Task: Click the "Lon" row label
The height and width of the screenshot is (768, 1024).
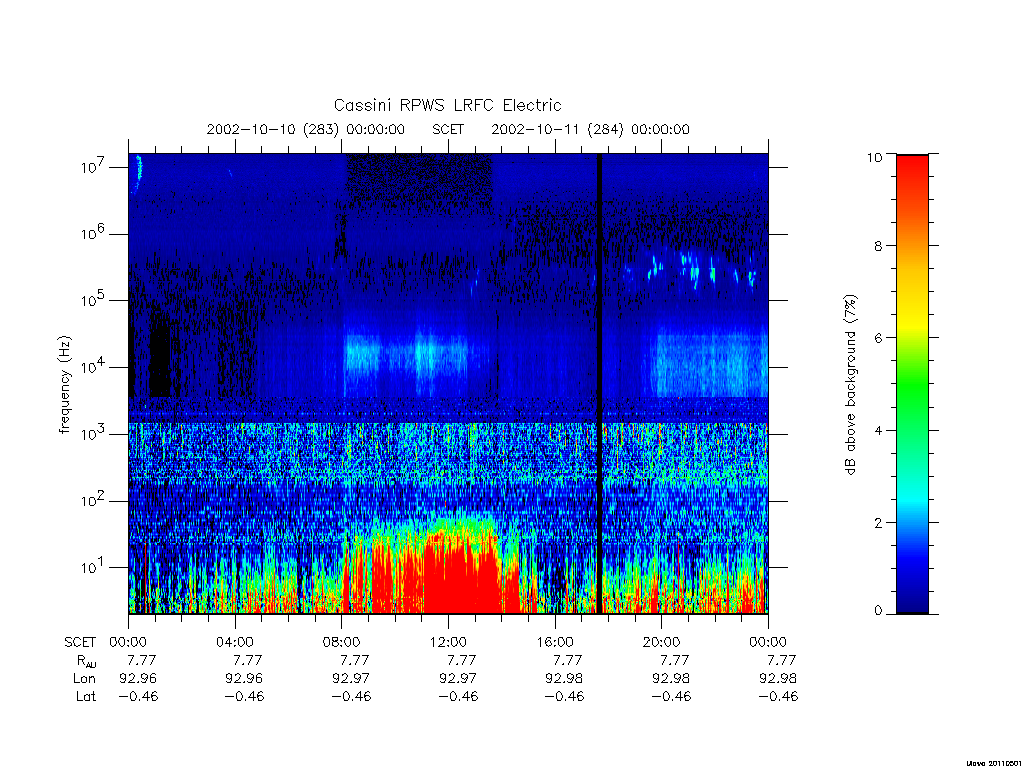Action: [x=84, y=679]
